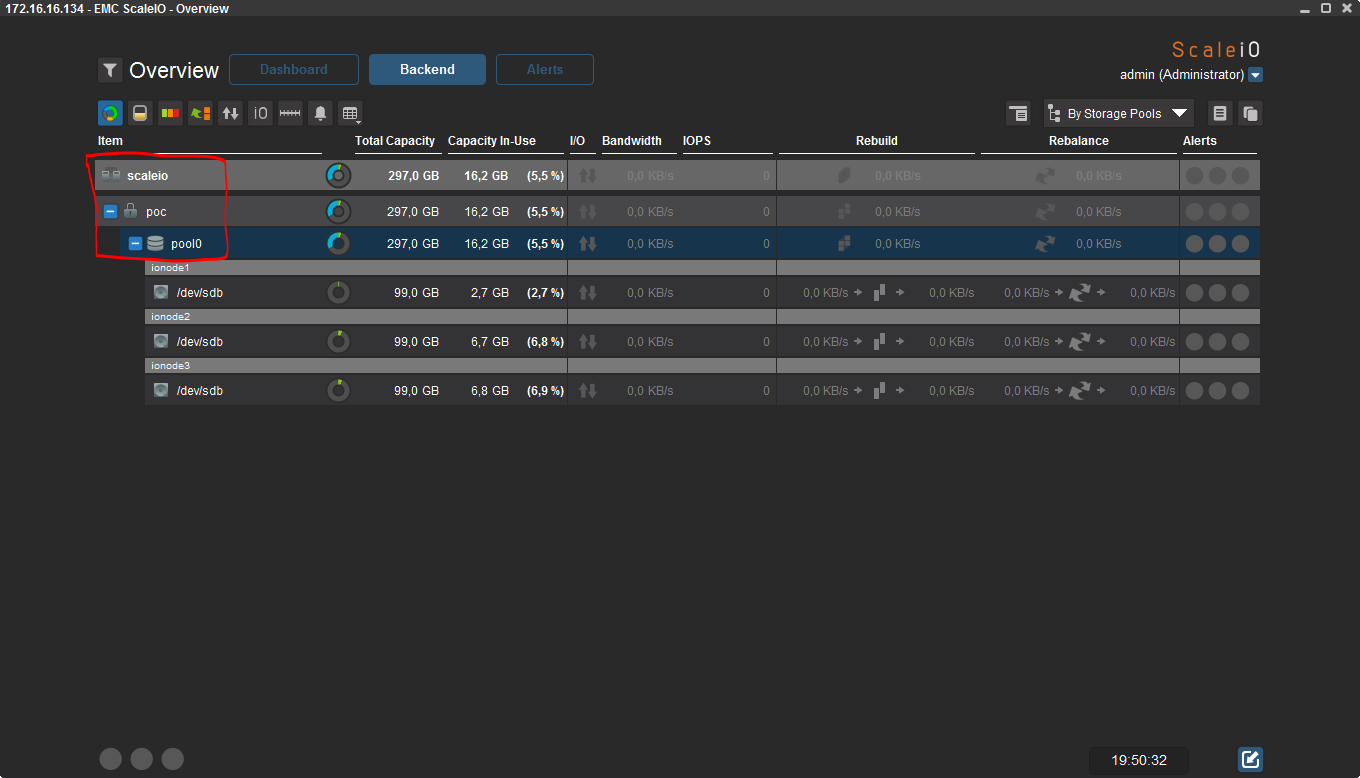The height and width of the screenshot is (778, 1360).
Task: Collapse the poc protection domain
Action: pos(111,212)
